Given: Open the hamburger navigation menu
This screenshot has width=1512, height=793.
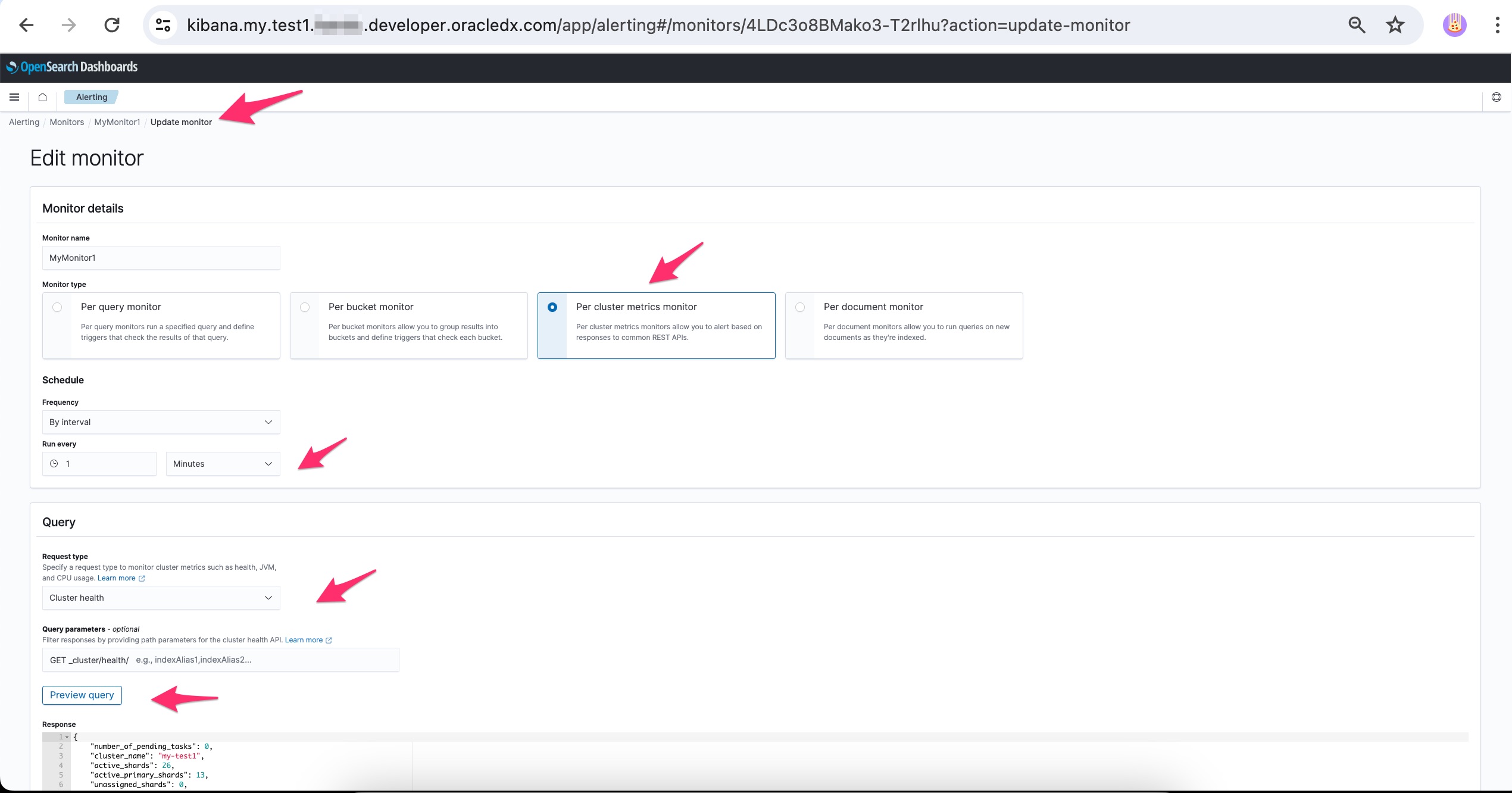Looking at the screenshot, I should click(14, 97).
